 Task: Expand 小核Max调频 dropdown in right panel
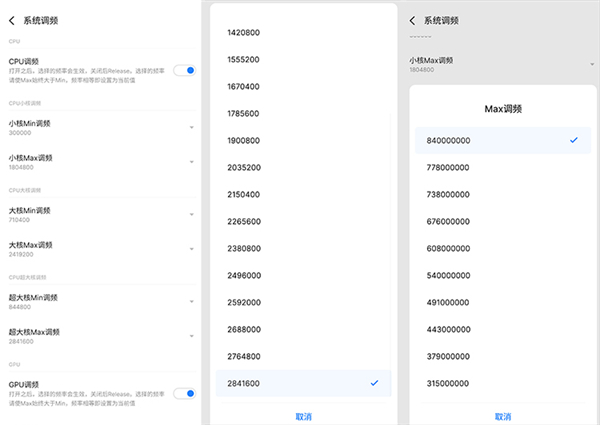(x=502, y=64)
